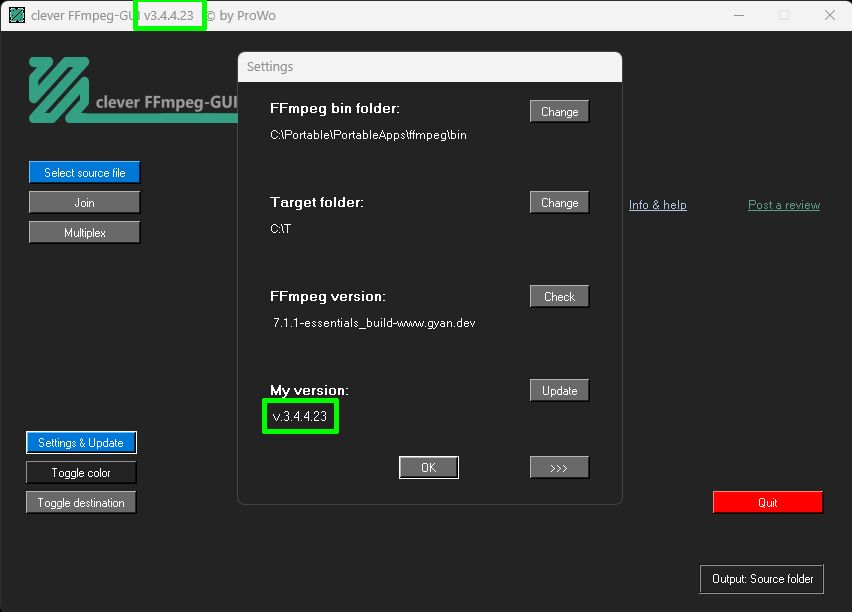Click the Select source file button
Viewport: 852px width, 612px height.
tap(84, 172)
